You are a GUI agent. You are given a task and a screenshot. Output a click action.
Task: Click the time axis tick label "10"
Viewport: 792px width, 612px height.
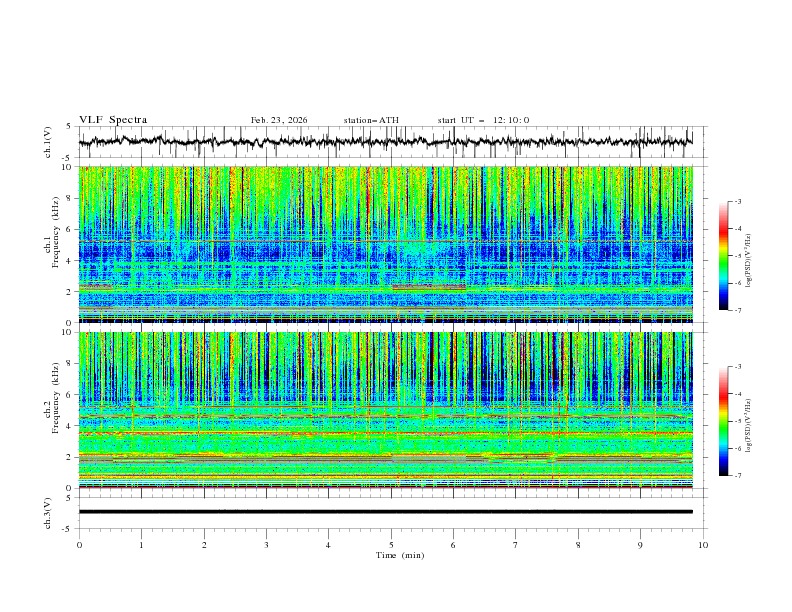point(703,545)
